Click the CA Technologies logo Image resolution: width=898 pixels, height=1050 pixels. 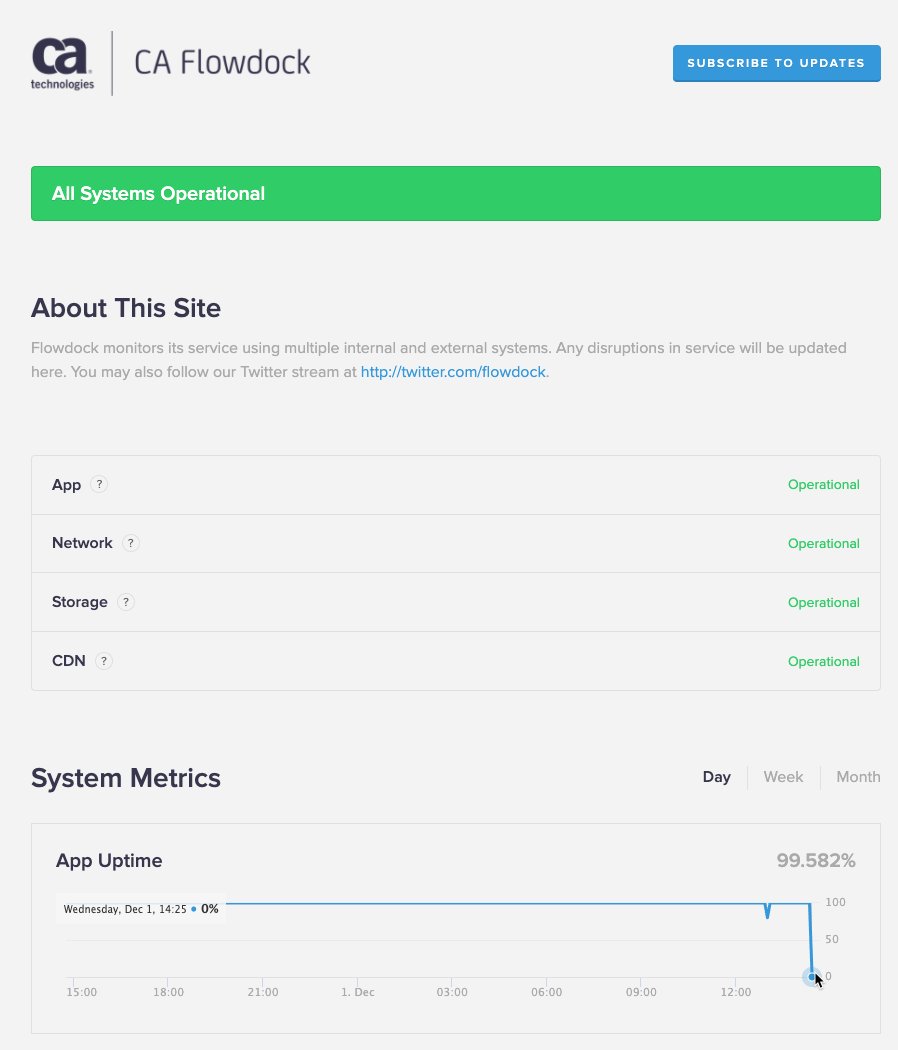click(62, 63)
